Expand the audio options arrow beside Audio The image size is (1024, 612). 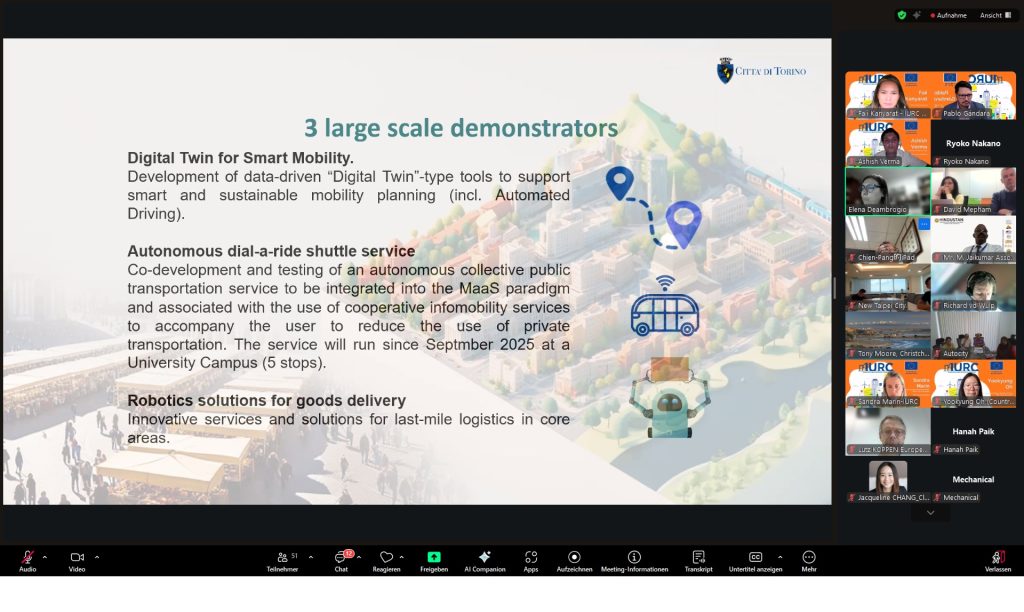coord(44,557)
